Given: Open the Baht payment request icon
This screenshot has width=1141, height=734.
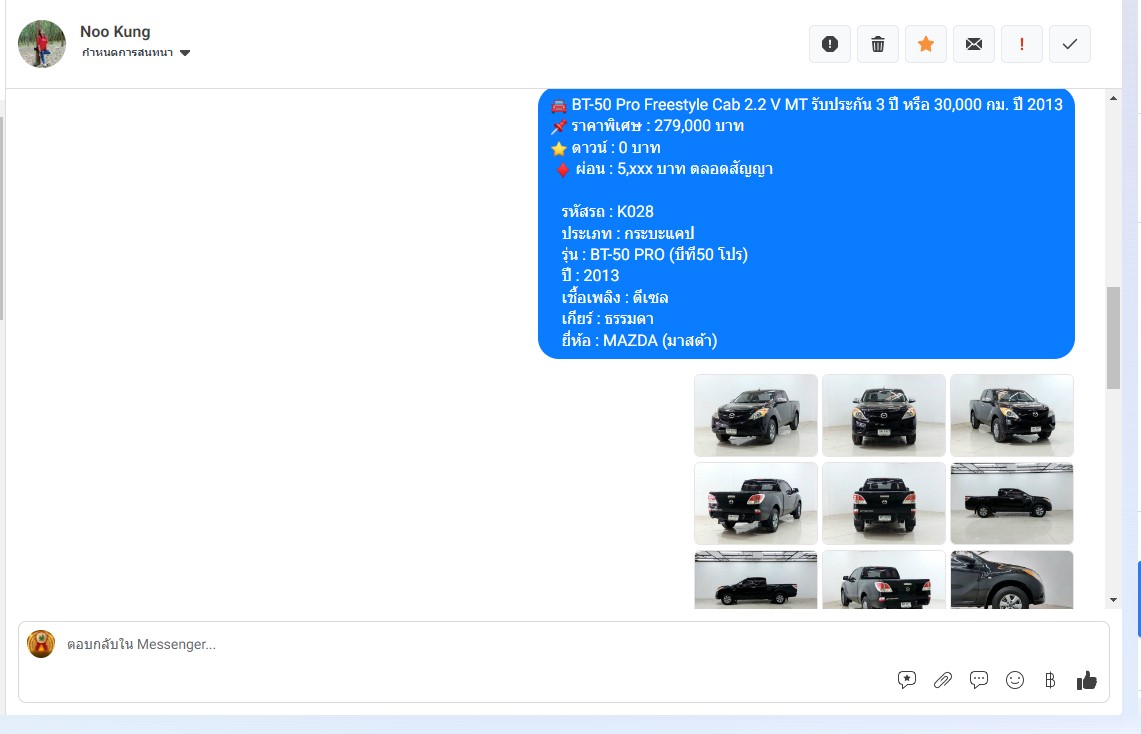Looking at the screenshot, I should 1050,679.
